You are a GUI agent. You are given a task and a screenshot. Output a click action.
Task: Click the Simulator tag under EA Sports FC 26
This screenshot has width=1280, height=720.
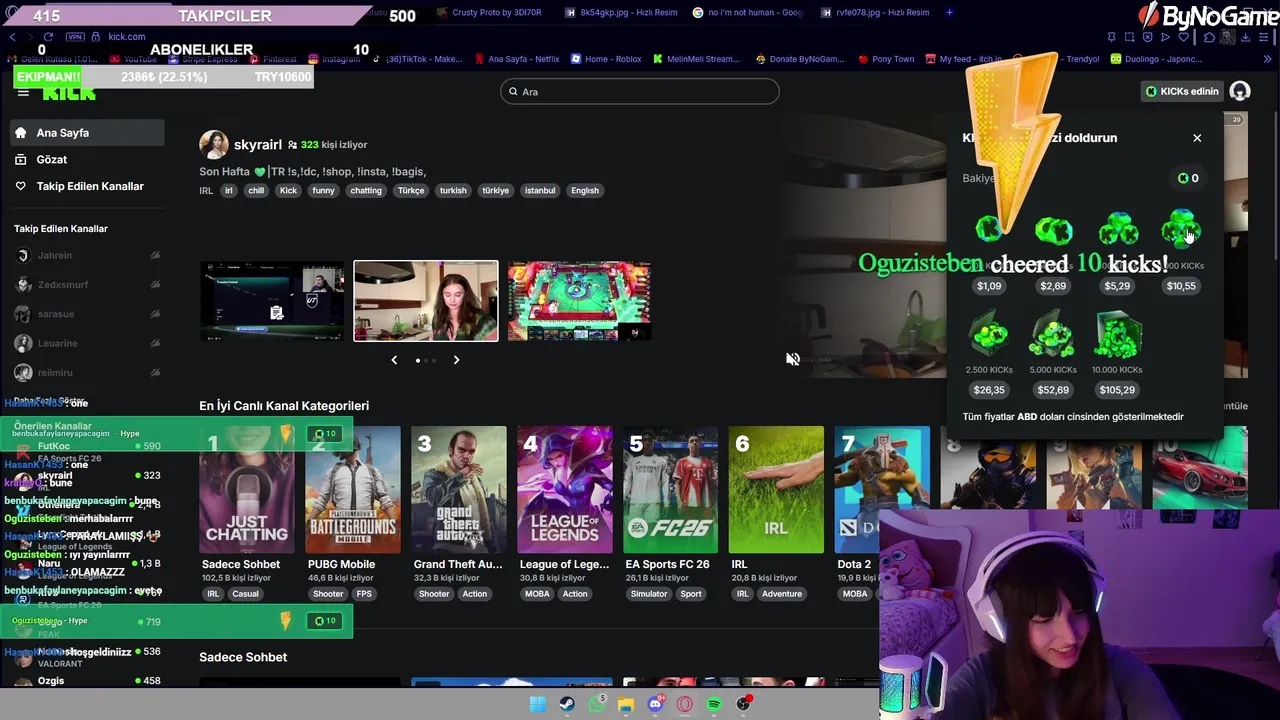coord(649,594)
